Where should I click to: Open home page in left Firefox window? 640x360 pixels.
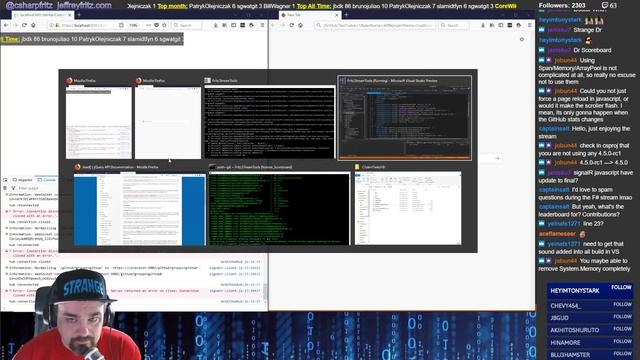coord(33,25)
